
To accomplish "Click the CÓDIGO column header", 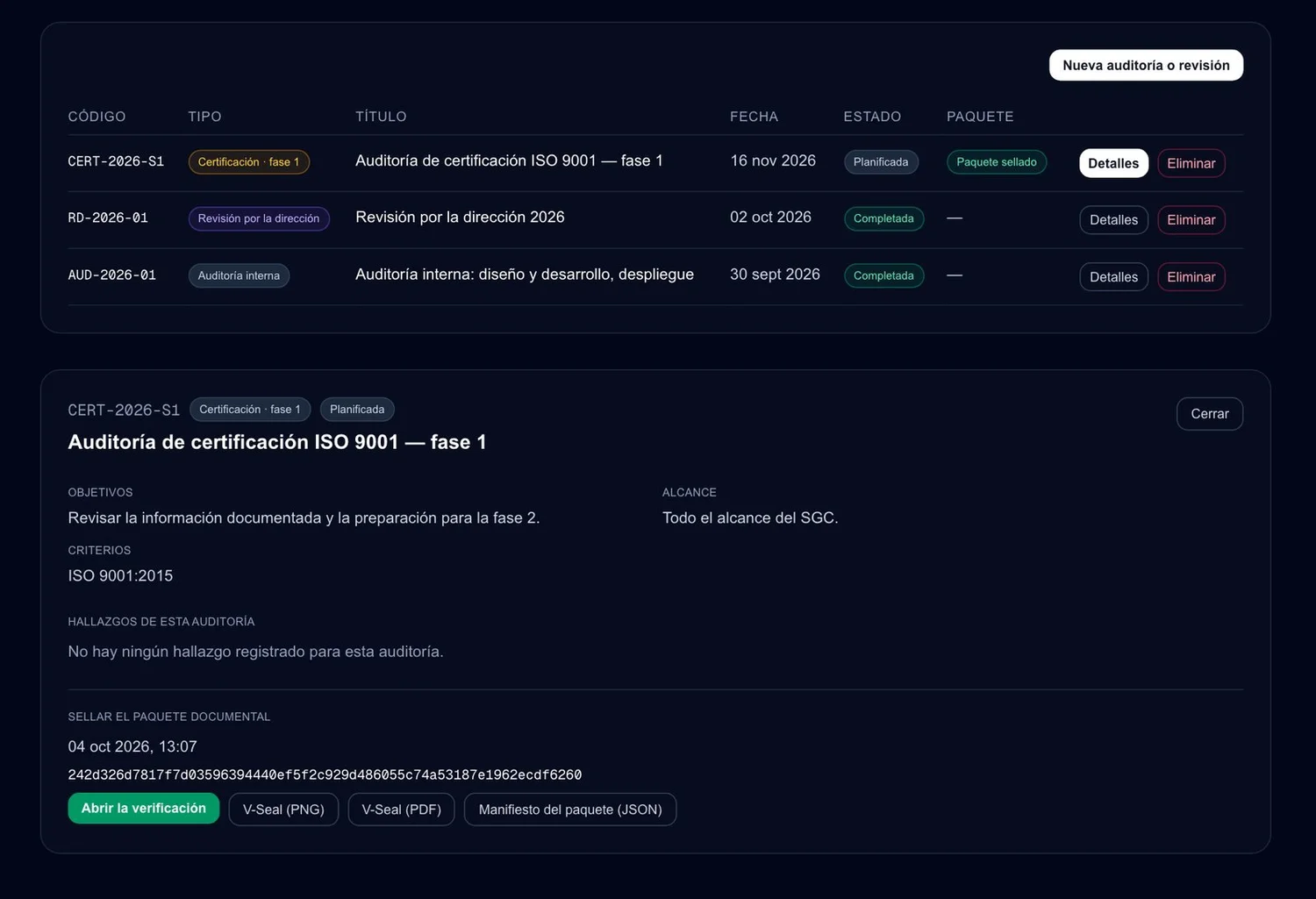I will [97, 117].
